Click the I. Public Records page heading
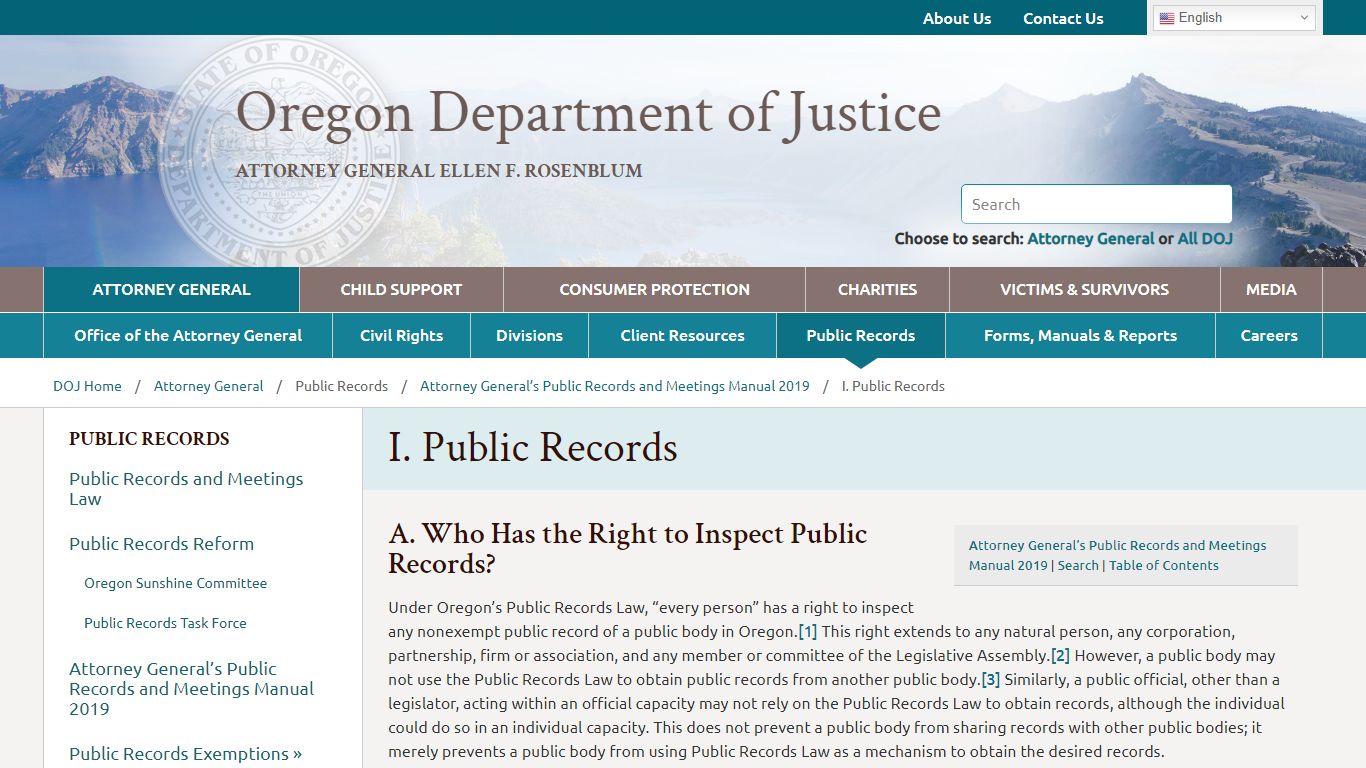This screenshot has width=1366, height=768. click(x=532, y=448)
